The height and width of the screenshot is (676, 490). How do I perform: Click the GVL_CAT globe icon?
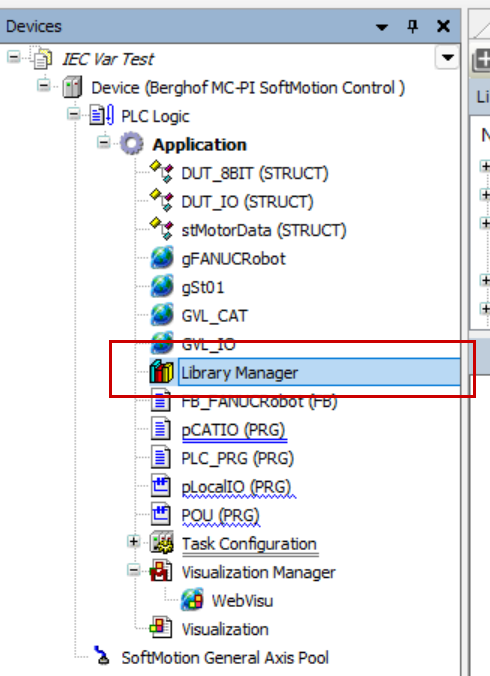tap(162, 315)
